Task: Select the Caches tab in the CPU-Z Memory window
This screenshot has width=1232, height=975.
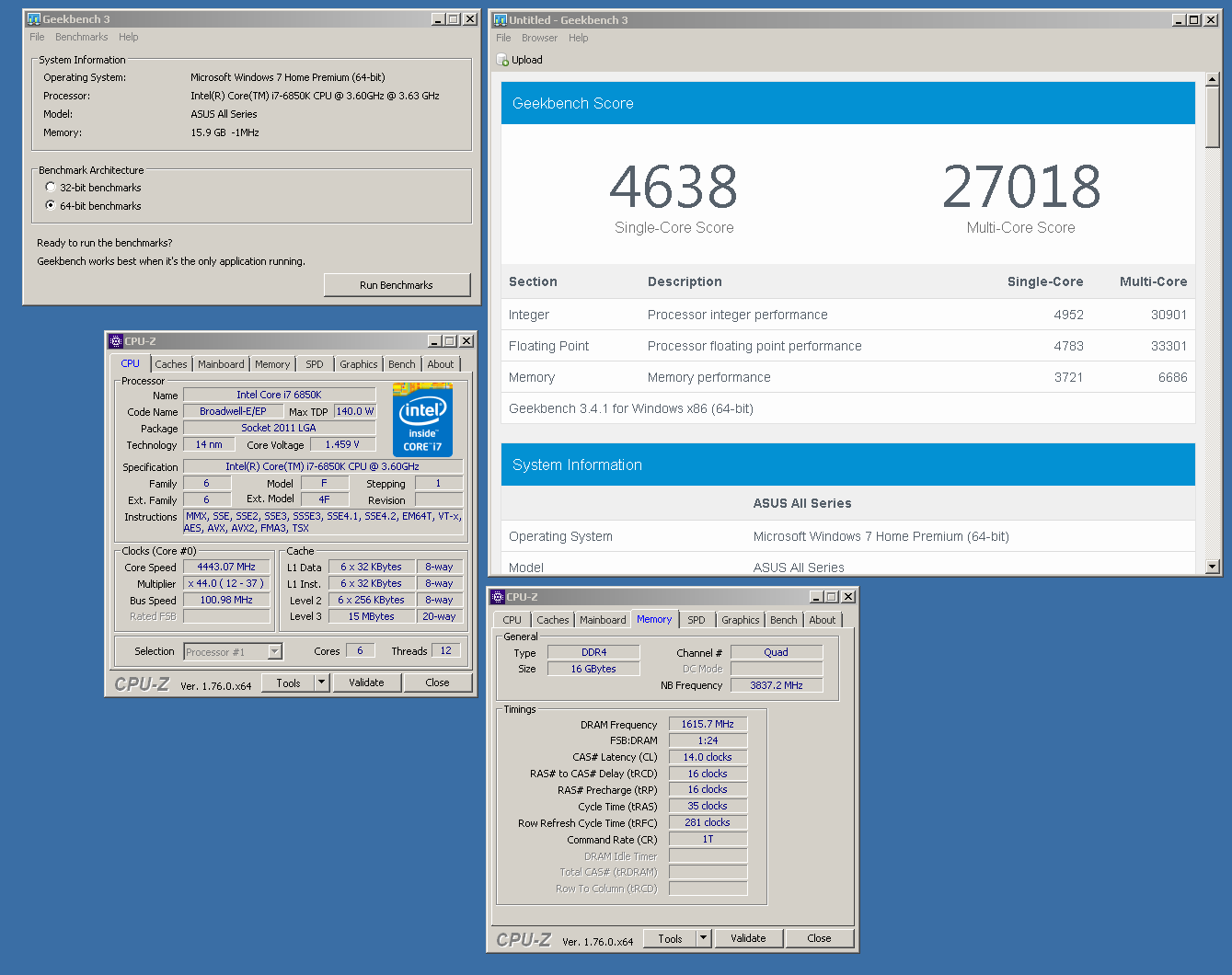Action: (553, 620)
